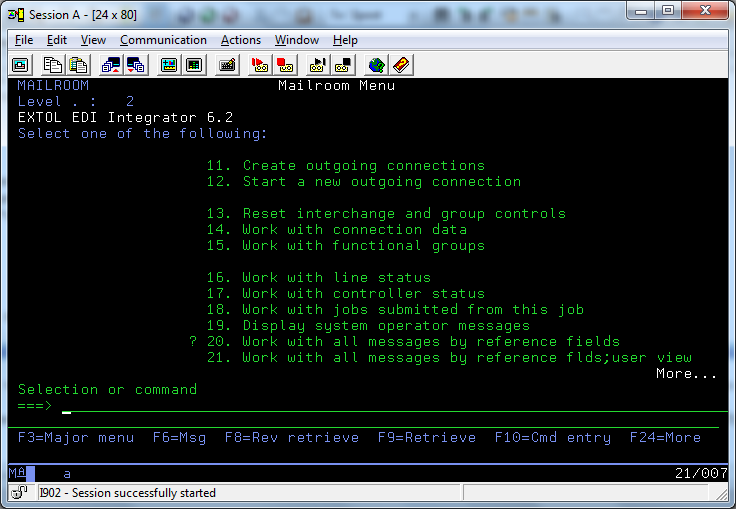
Task: Open the Communication menu
Action: coord(163,40)
